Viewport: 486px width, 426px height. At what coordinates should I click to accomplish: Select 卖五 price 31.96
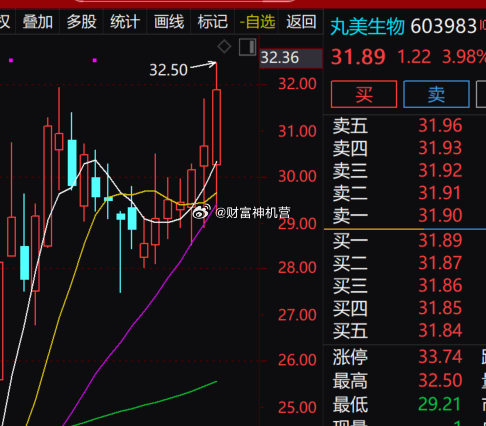(440, 126)
